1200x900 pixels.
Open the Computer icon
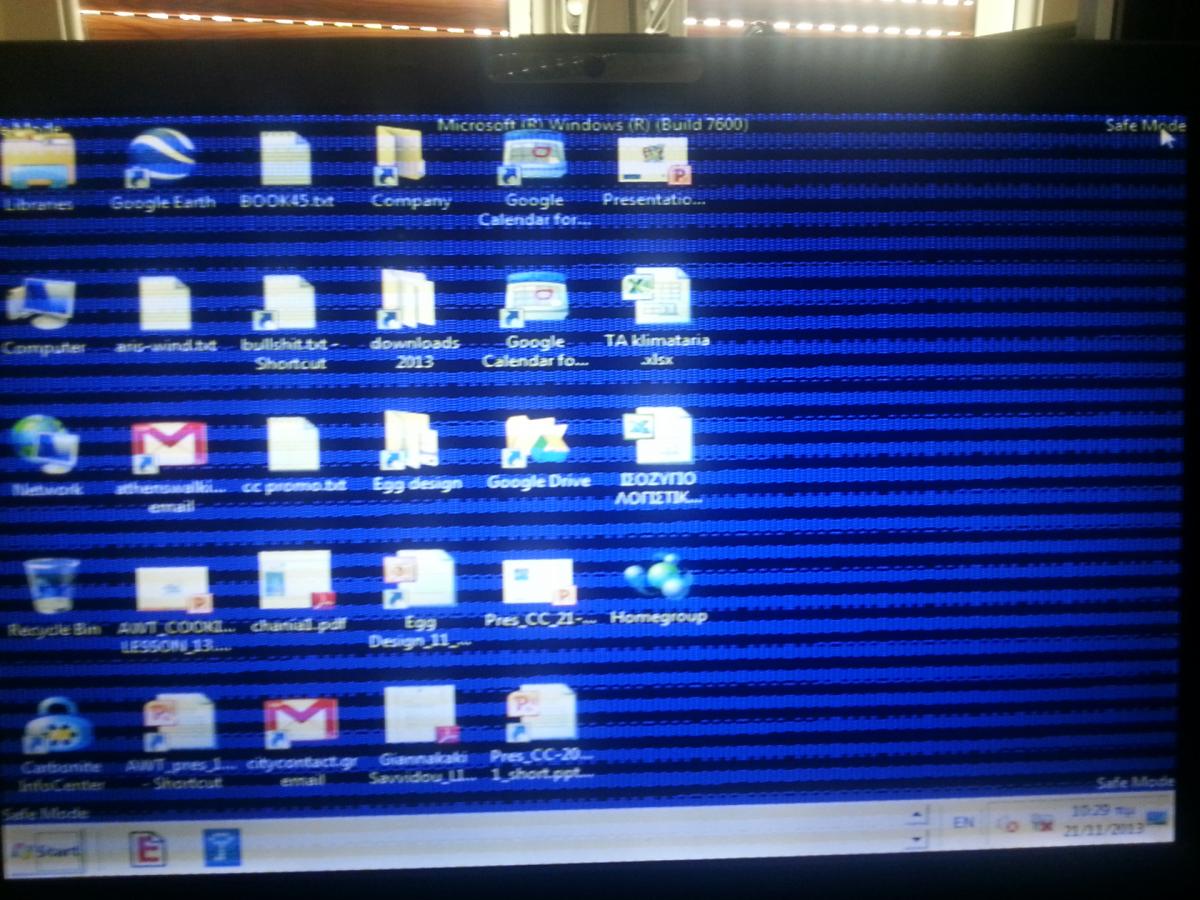(x=42, y=315)
